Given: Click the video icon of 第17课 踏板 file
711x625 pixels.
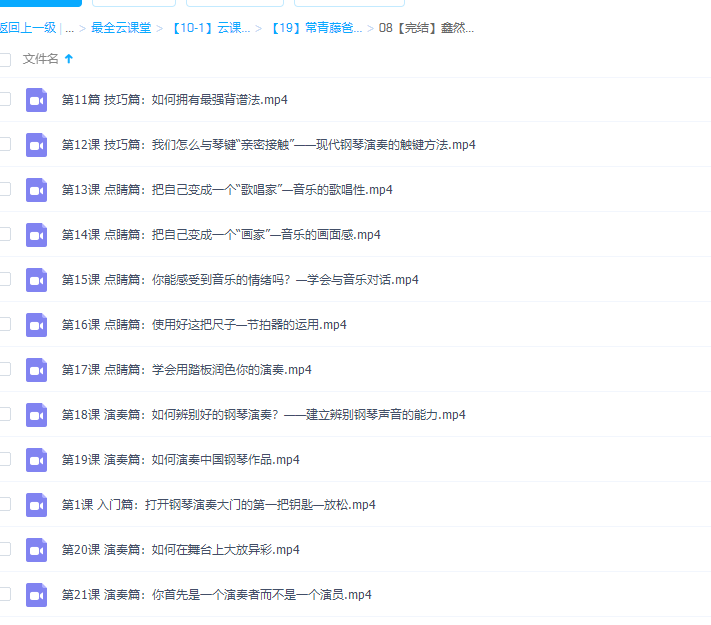Looking at the screenshot, I should tap(37, 370).
